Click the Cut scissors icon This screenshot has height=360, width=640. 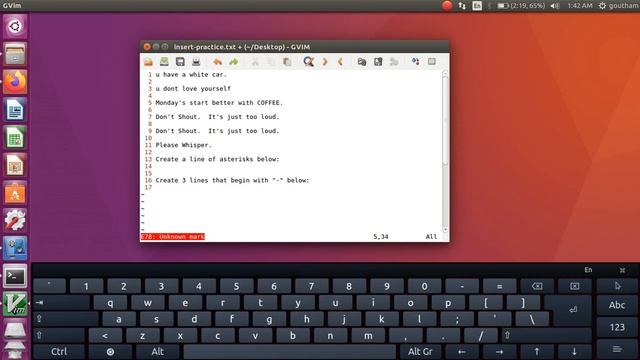click(255, 62)
